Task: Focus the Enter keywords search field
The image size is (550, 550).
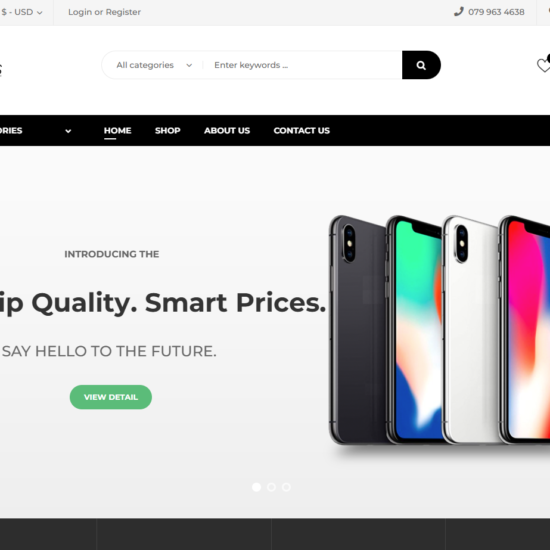Action: tap(303, 65)
